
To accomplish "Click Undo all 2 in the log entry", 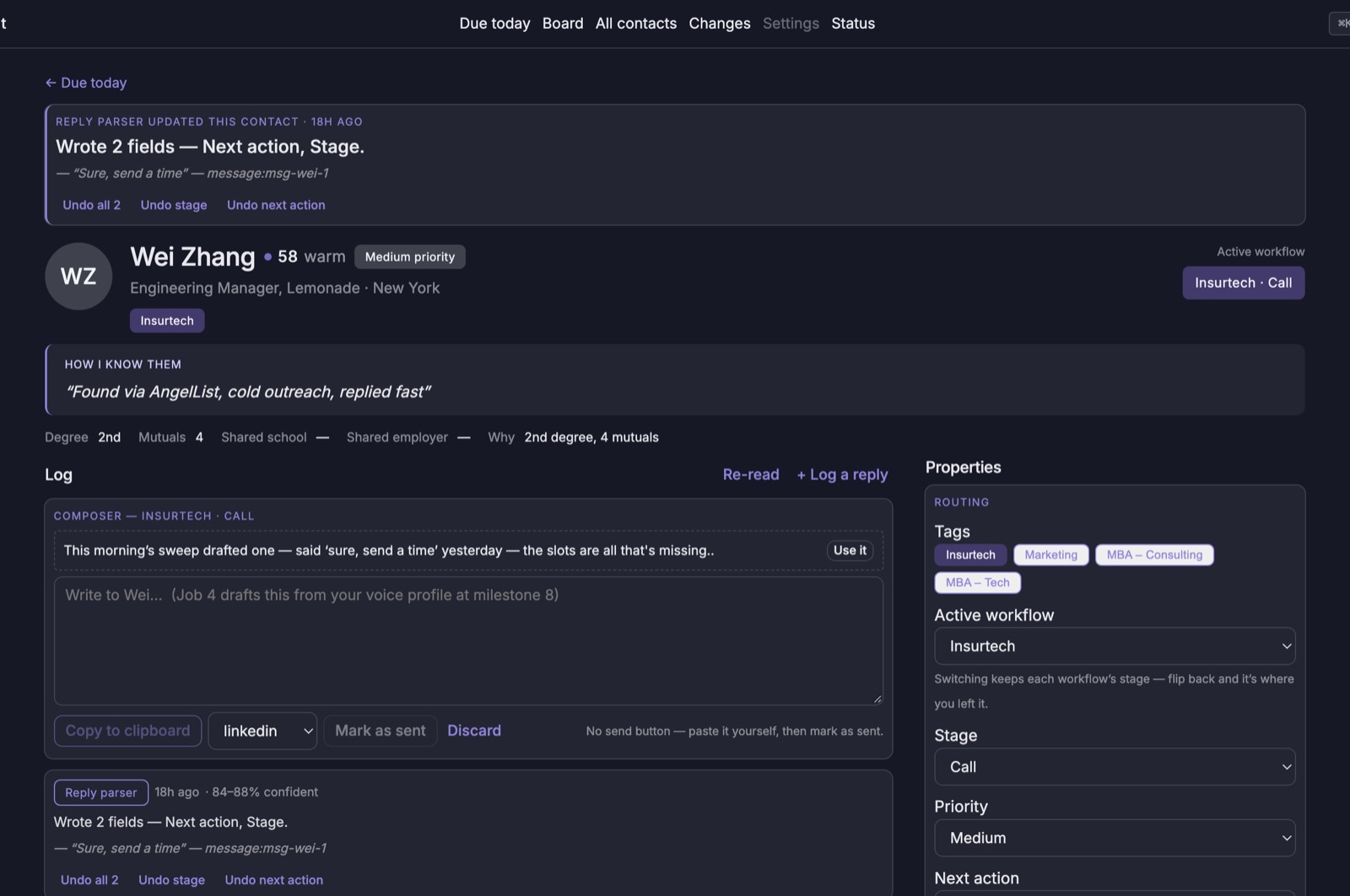I will point(89,880).
